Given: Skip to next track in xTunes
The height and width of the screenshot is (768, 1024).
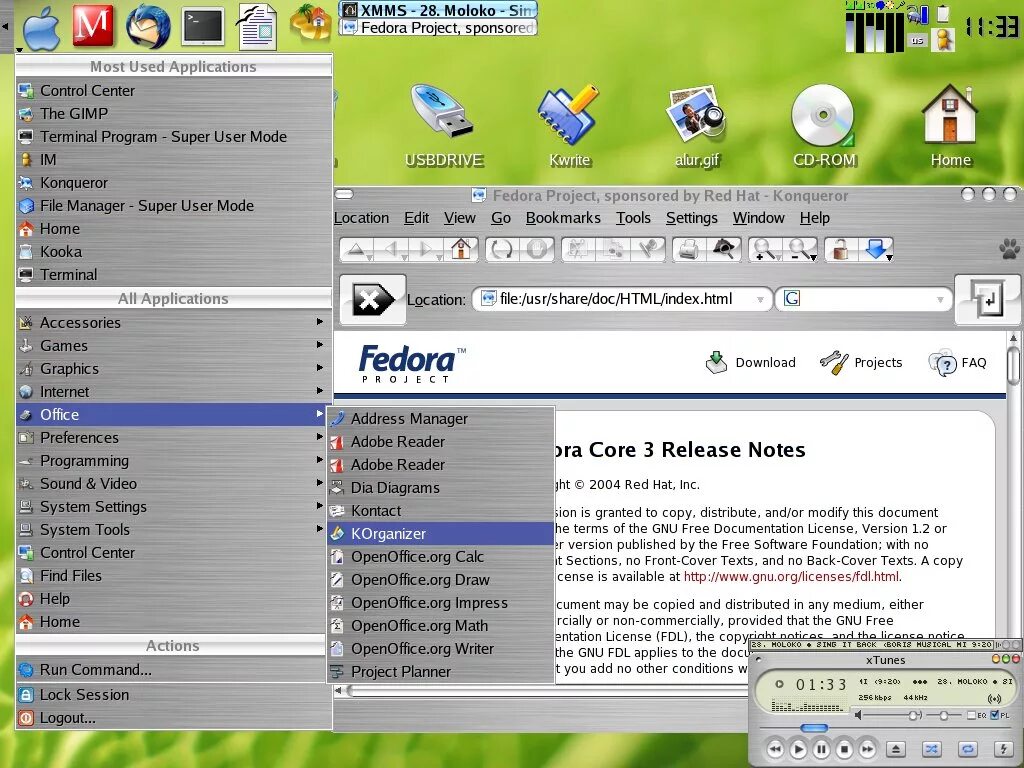Looking at the screenshot, I should [867, 749].
